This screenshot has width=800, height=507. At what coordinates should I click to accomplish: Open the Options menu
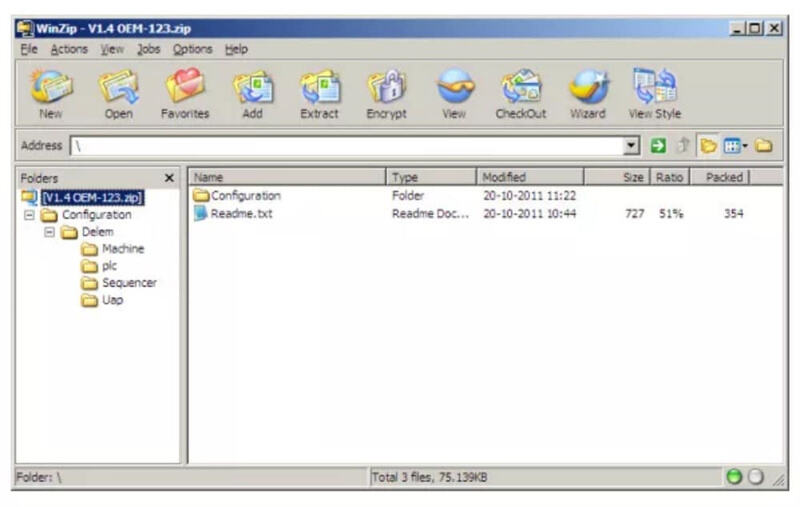(192, 49)
